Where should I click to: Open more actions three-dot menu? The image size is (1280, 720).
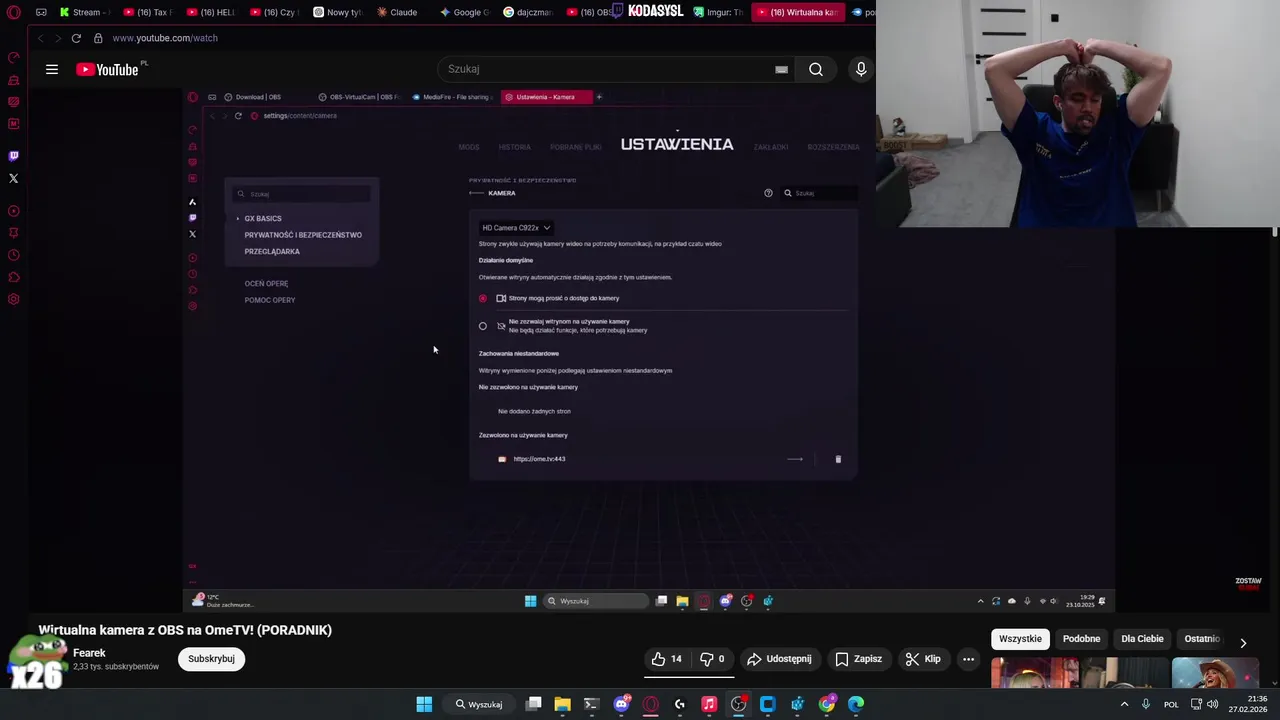[x=968, y=659]
